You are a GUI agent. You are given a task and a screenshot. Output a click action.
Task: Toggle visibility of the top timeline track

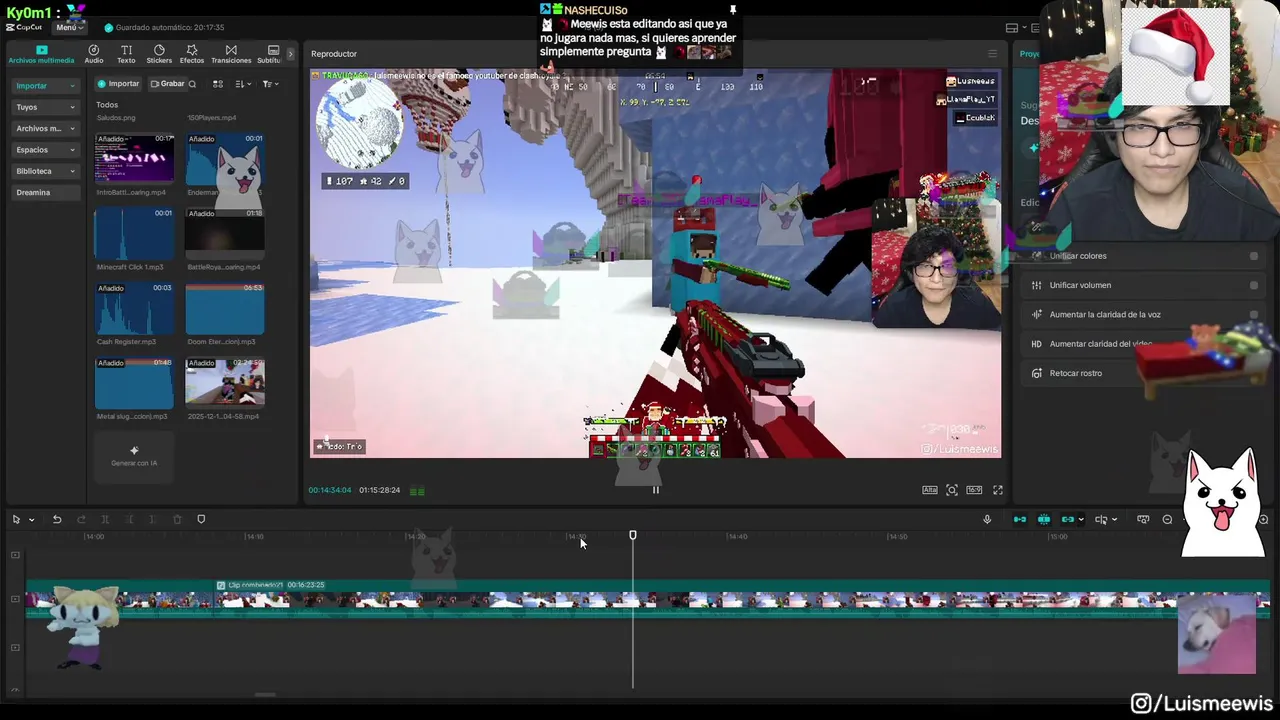[15, 555]
